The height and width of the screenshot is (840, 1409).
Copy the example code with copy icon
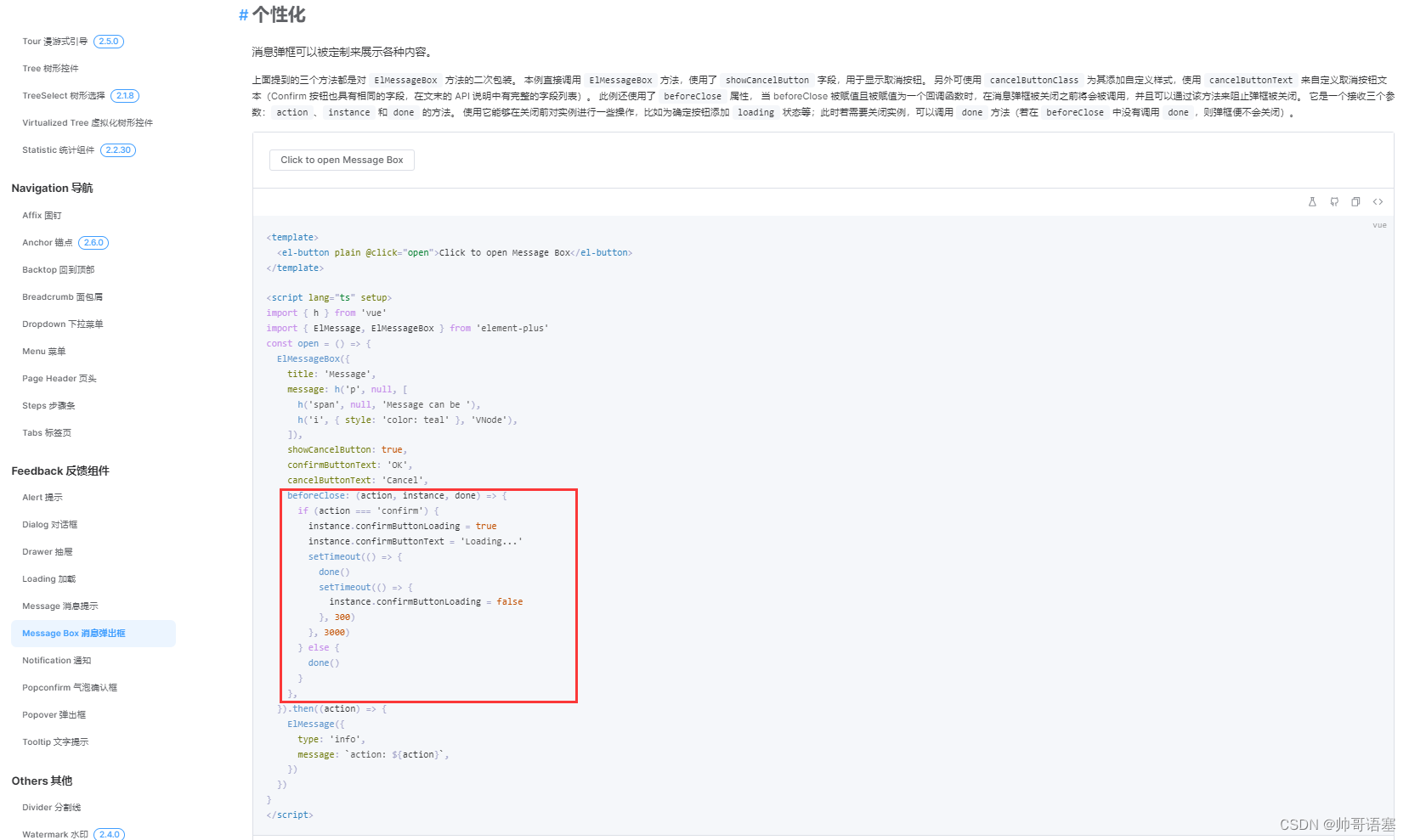pos(1355,202)
